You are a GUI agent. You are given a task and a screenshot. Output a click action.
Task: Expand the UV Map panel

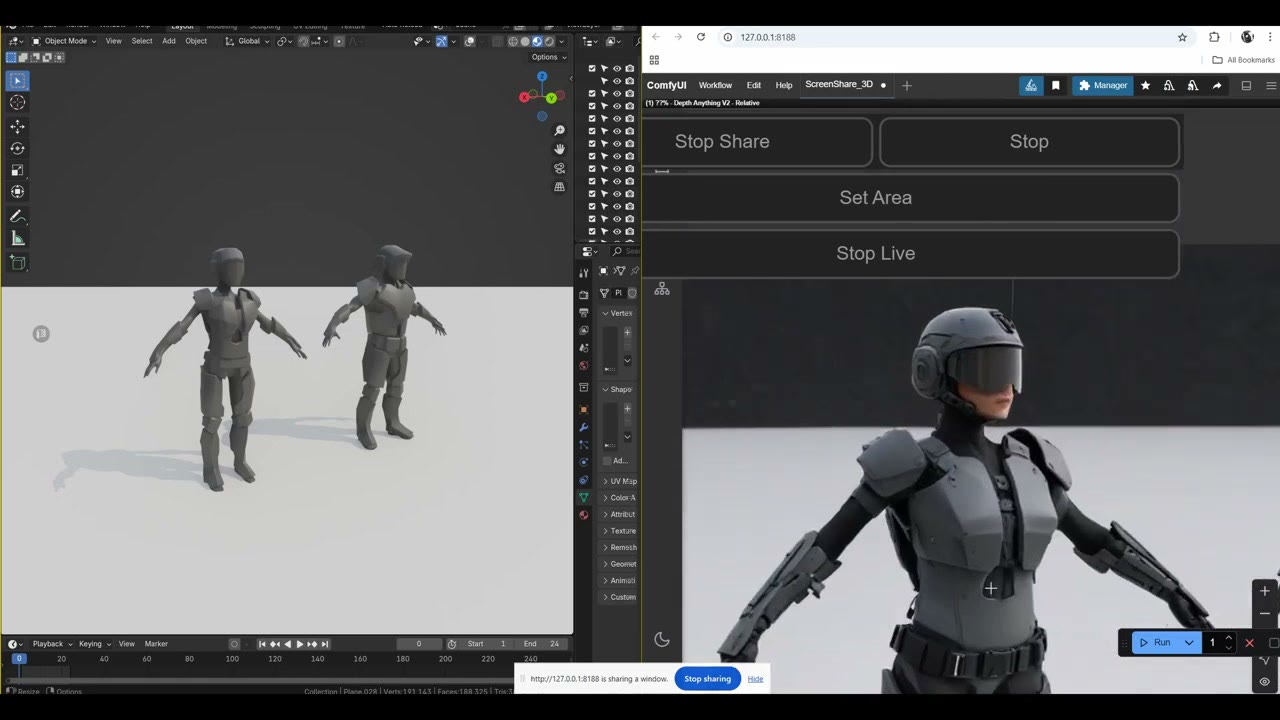pyautogui.click(x=620, y=481)
